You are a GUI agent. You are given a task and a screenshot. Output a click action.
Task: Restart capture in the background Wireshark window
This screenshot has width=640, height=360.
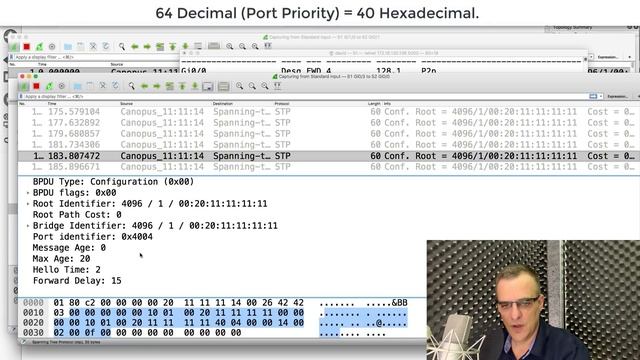click(x=39, y=47)
